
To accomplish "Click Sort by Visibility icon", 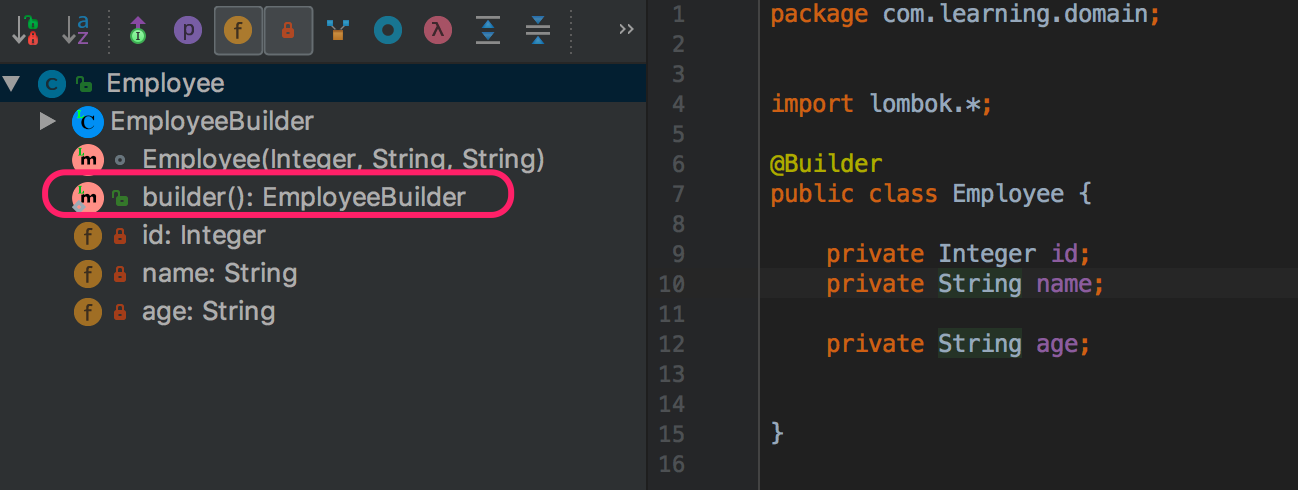I will coord(26,30).
